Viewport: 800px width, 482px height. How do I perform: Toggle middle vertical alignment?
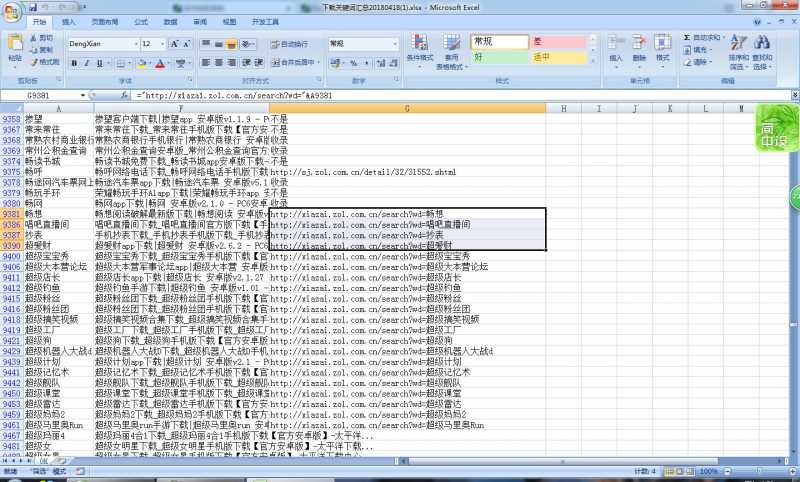(x=218, y=44)
